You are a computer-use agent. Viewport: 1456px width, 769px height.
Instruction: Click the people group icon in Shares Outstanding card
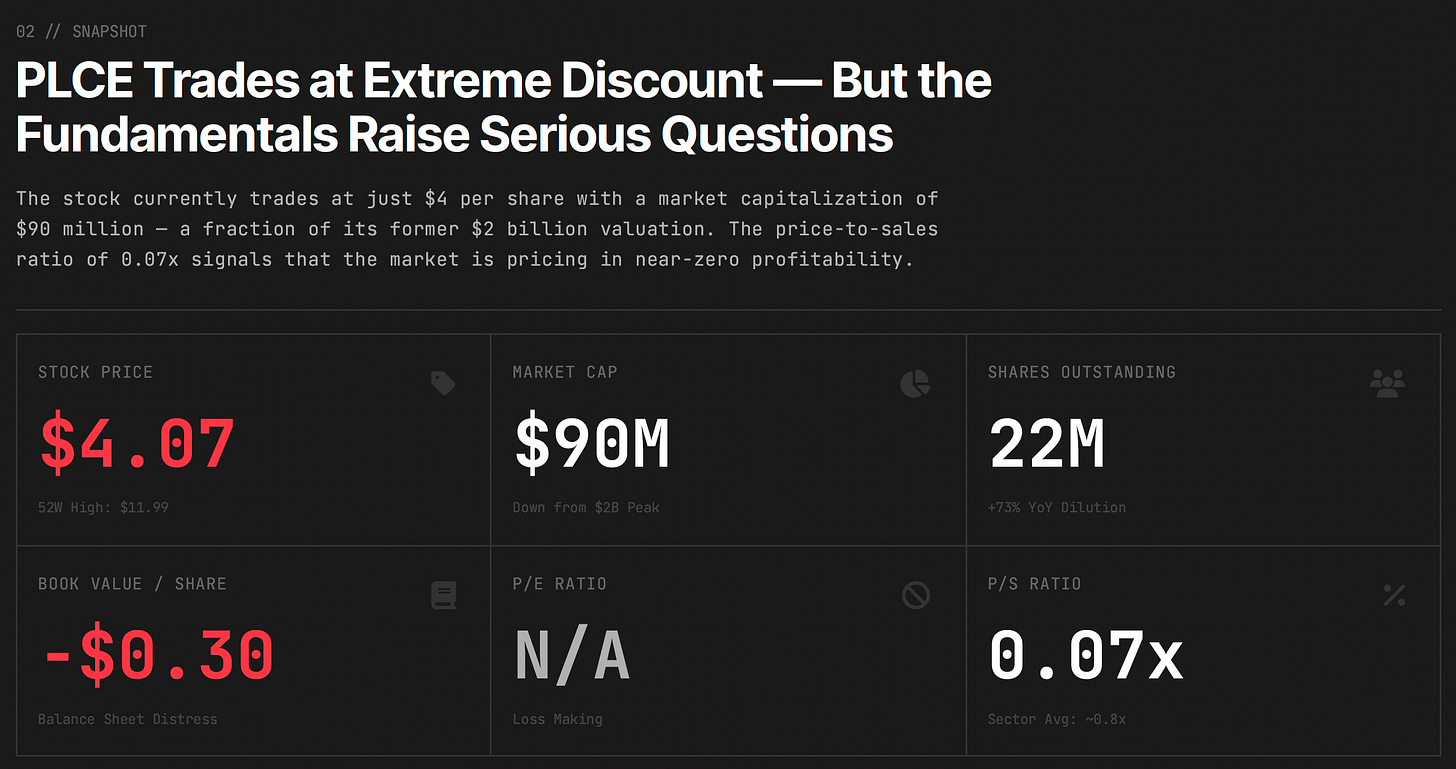(x=1387, y=384)
